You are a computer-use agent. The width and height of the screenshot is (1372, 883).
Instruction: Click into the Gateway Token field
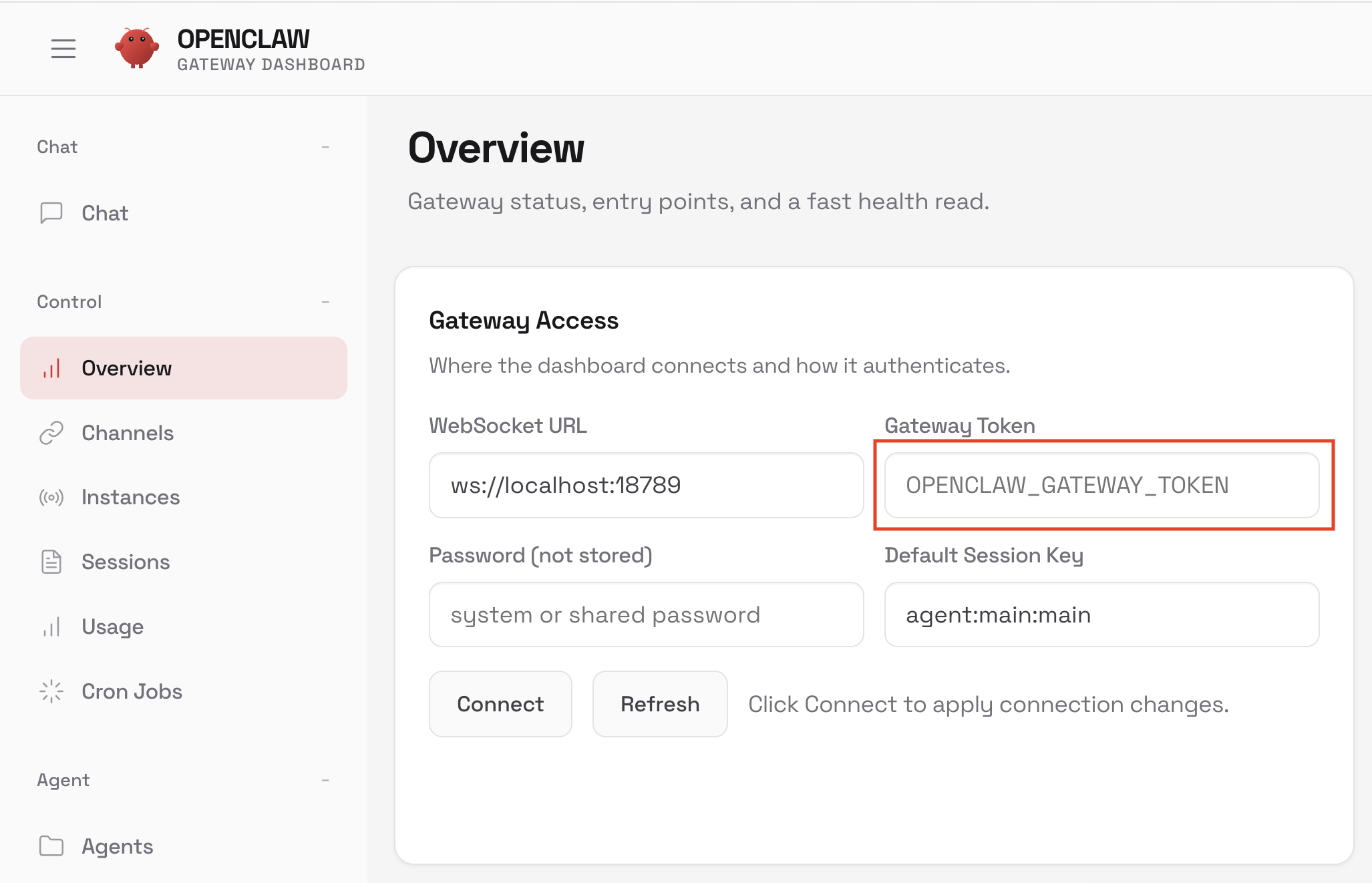click(1101, 486)
